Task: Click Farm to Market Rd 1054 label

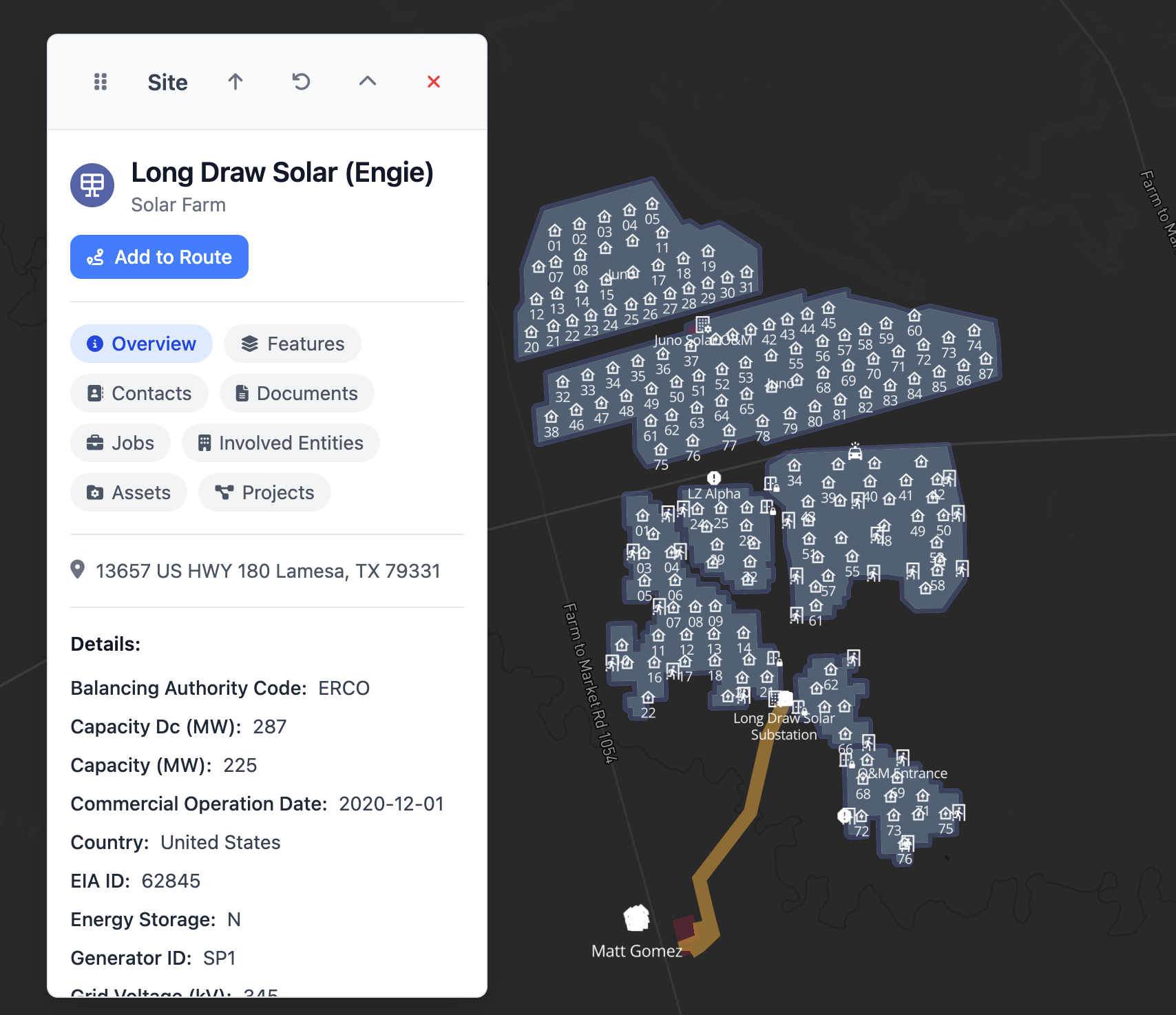Action: 590,683
